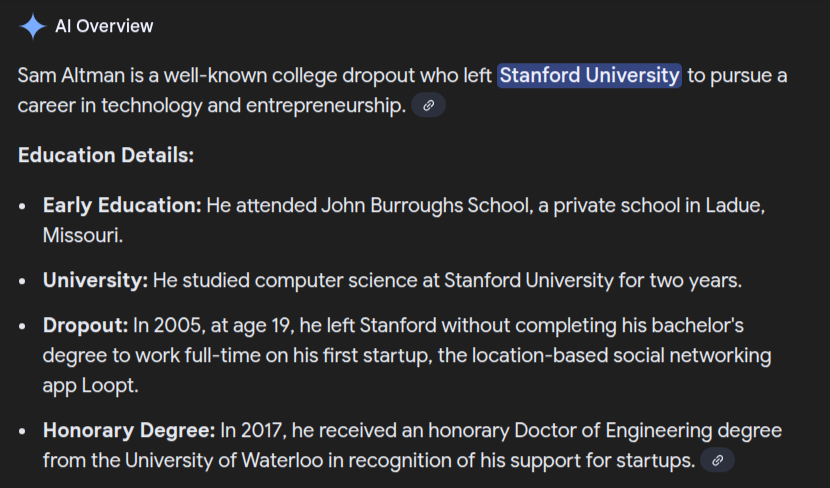Screen dimensions: 830x488
Task: Open the source link icon after "startups."
Action: pos(716,460)
